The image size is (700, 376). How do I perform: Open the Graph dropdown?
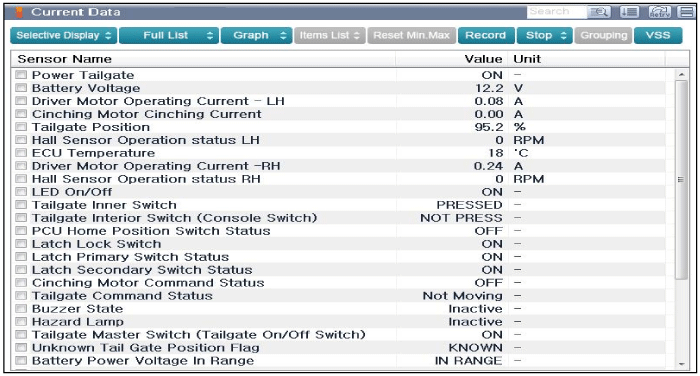[x=257, y=35]
